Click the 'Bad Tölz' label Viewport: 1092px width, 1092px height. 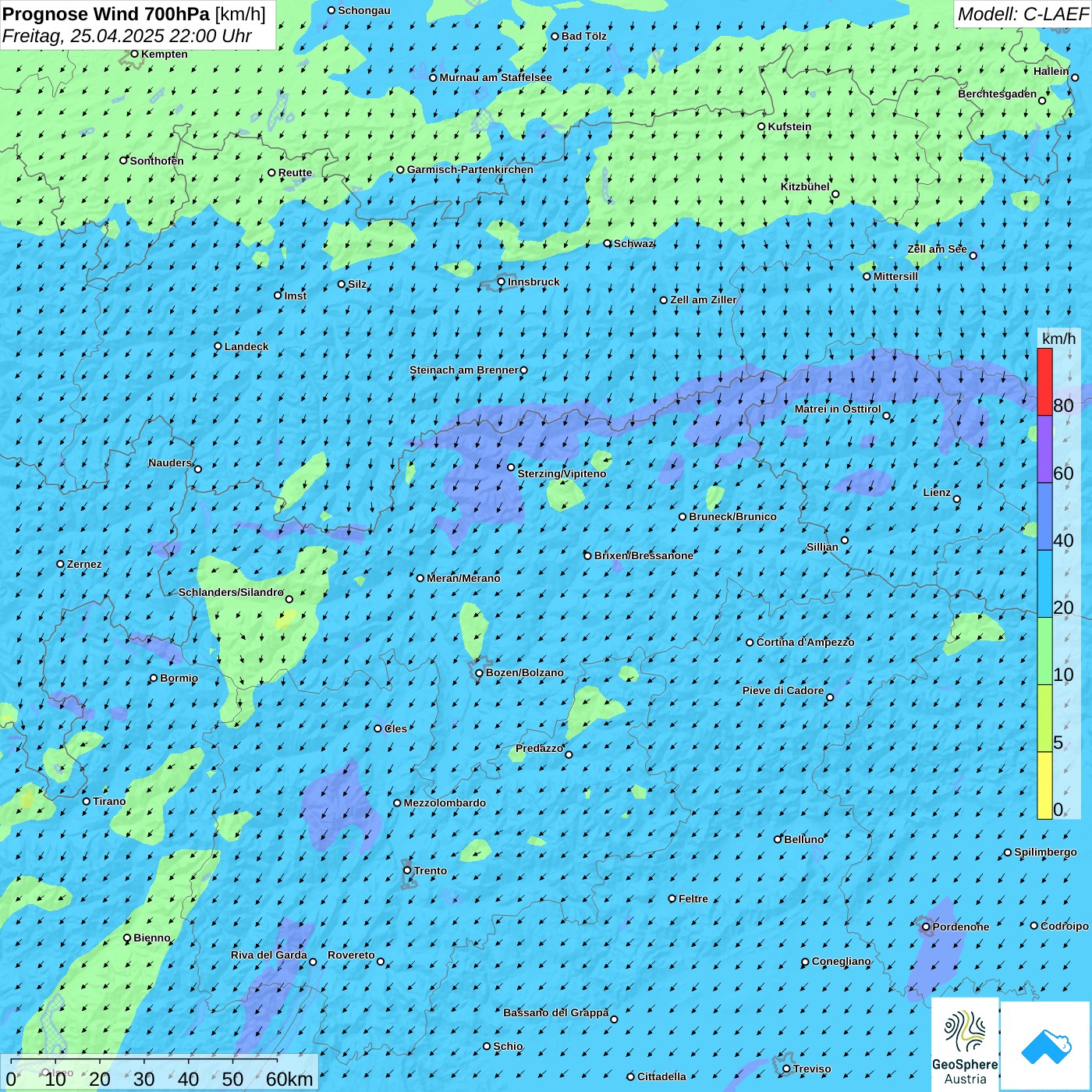tap(584, 36)
